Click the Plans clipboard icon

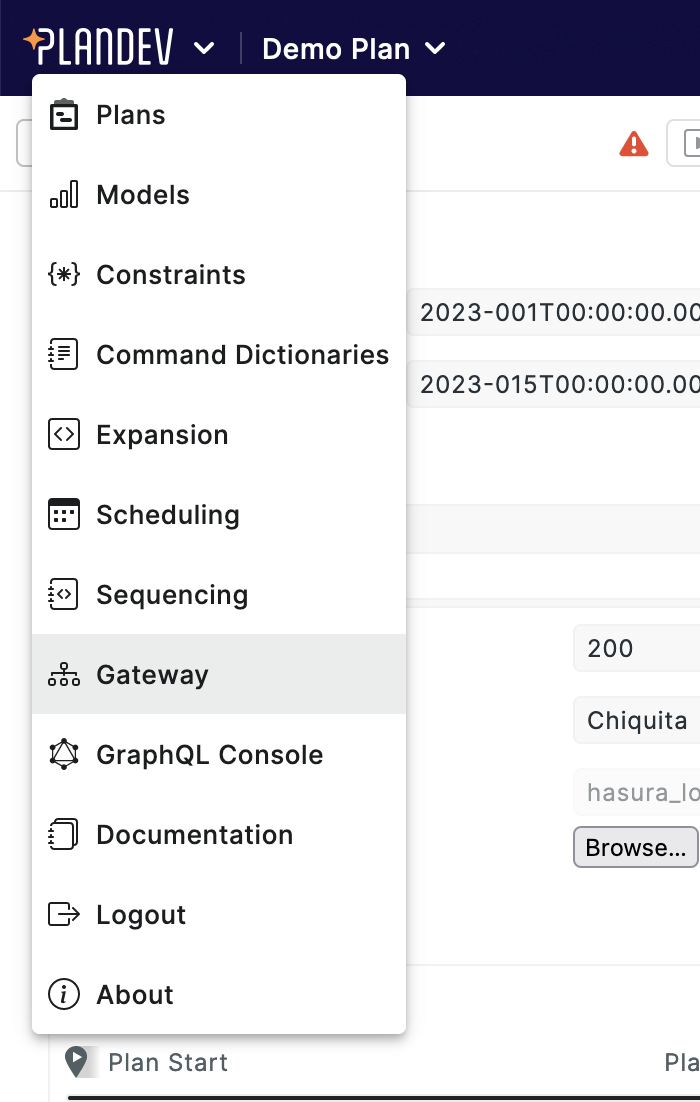[63, 114]
